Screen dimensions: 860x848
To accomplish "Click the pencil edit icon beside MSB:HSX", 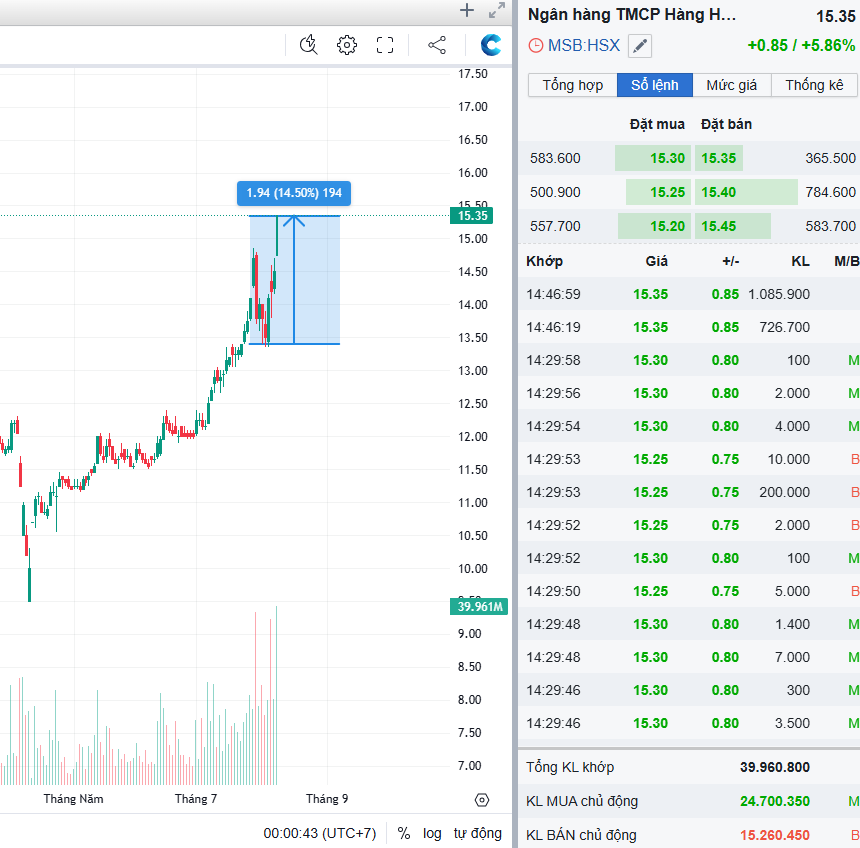I will [640, 46].
